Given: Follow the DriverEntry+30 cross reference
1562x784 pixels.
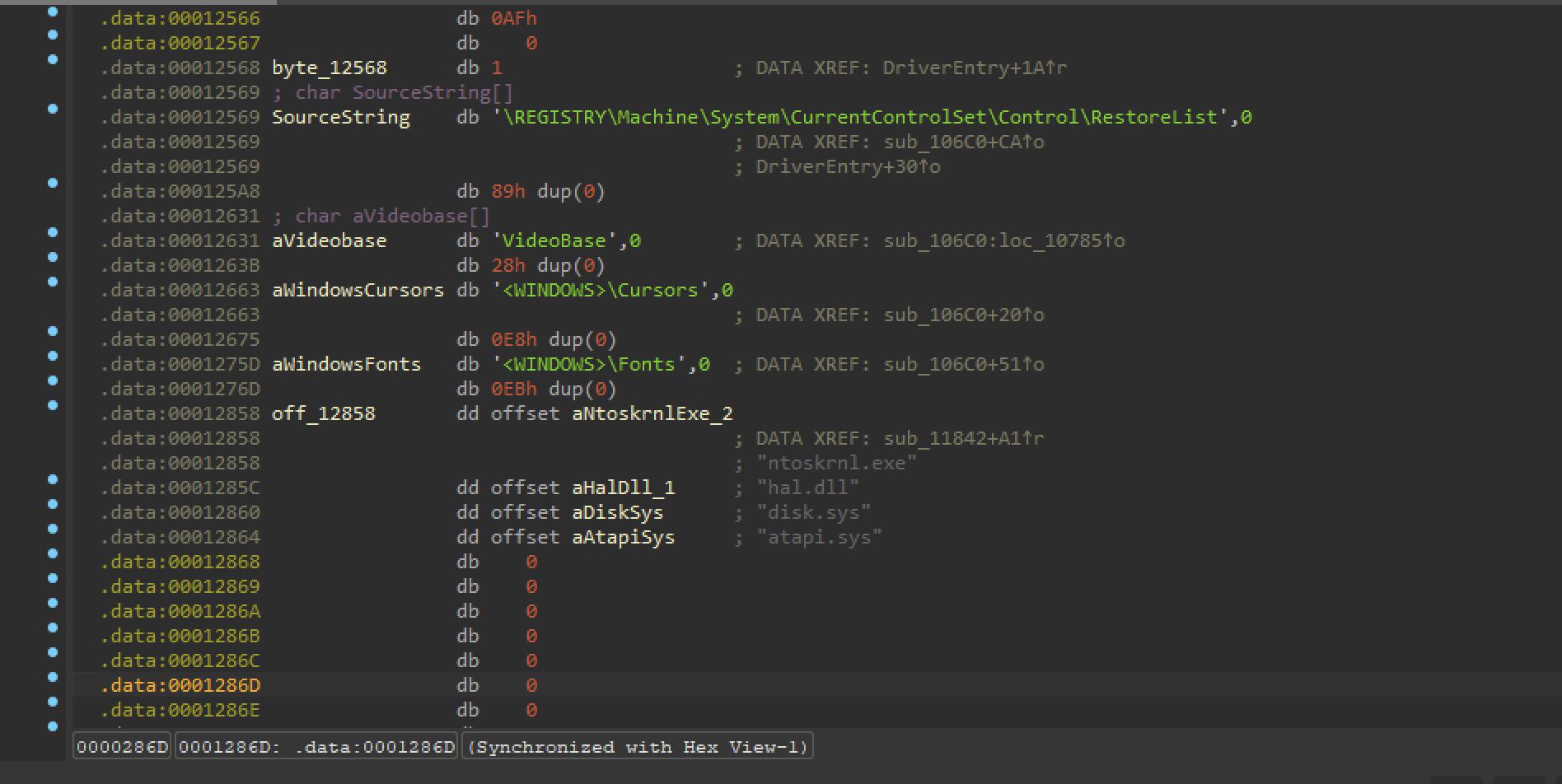Looking at the screenshot, I should point(848,166).
